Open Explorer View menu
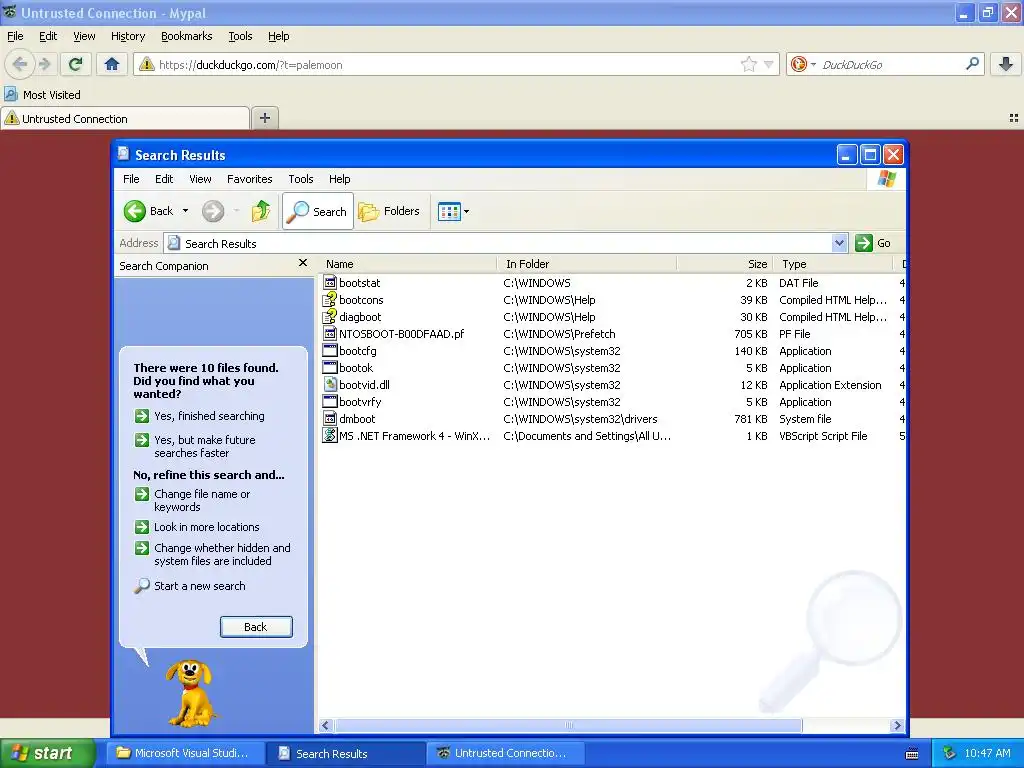The image size is (1024, 768). (200, 179)
